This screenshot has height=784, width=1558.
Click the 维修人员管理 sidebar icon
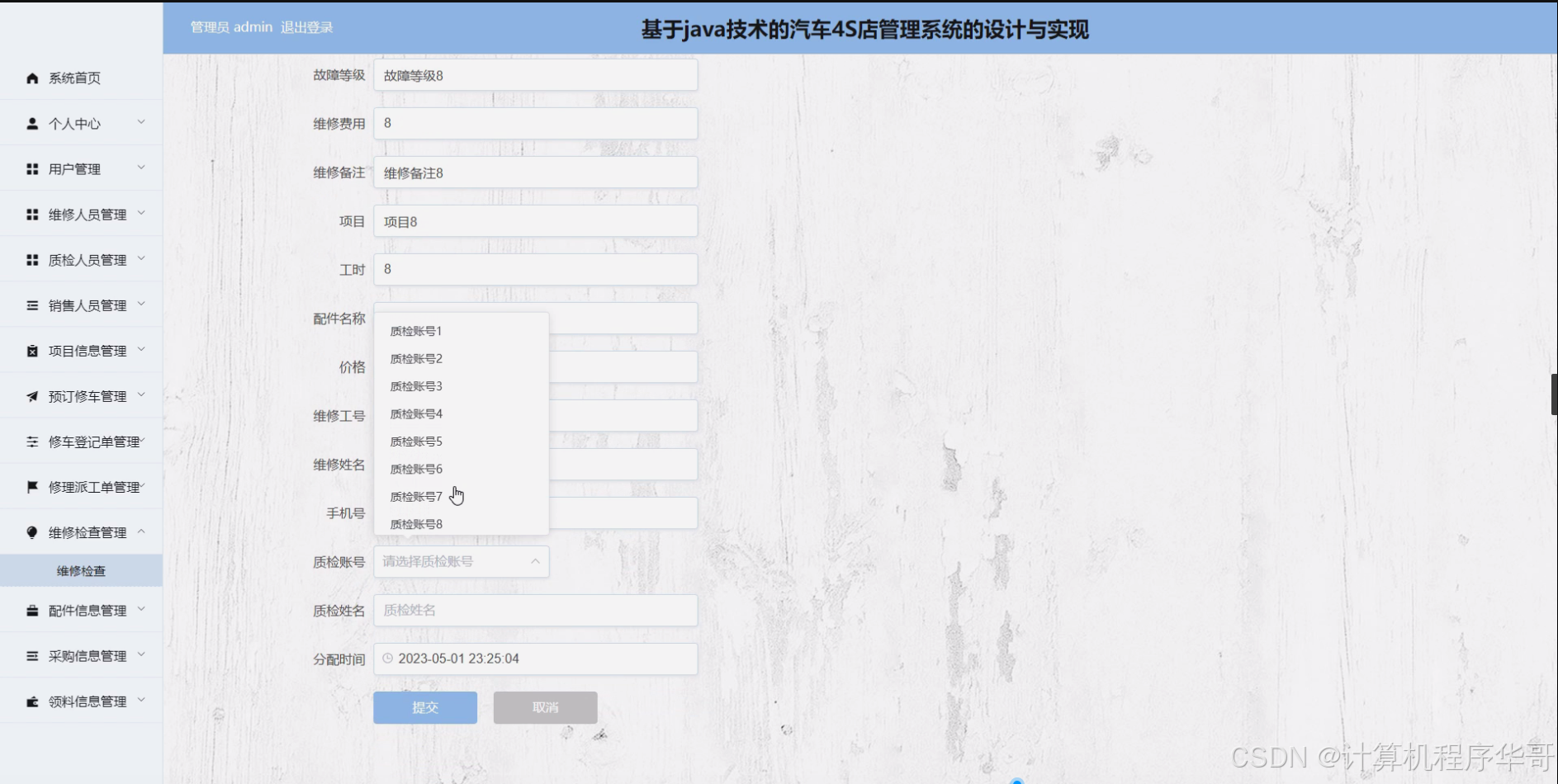tap(32, 214)
